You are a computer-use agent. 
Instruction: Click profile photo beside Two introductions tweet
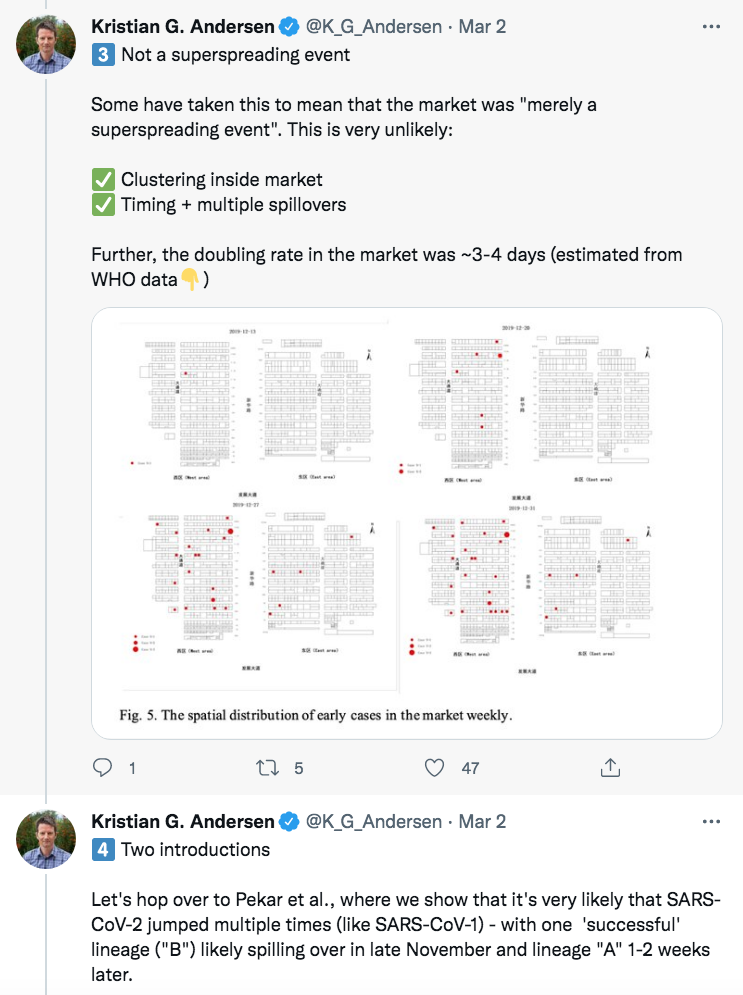pyautogui.click(x=46, y=839)
